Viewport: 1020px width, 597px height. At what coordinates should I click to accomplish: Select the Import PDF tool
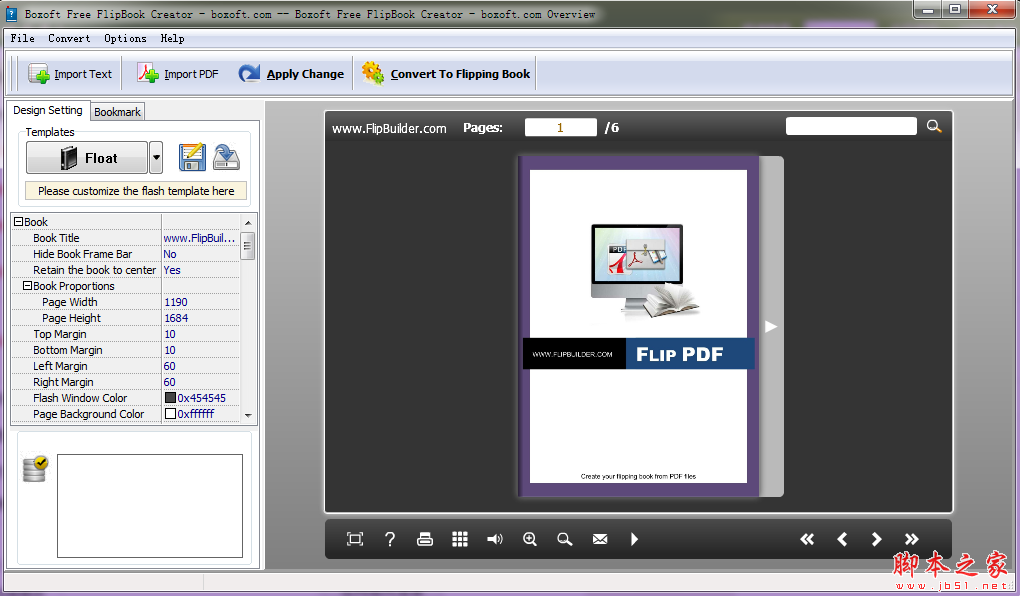(177, 73)
